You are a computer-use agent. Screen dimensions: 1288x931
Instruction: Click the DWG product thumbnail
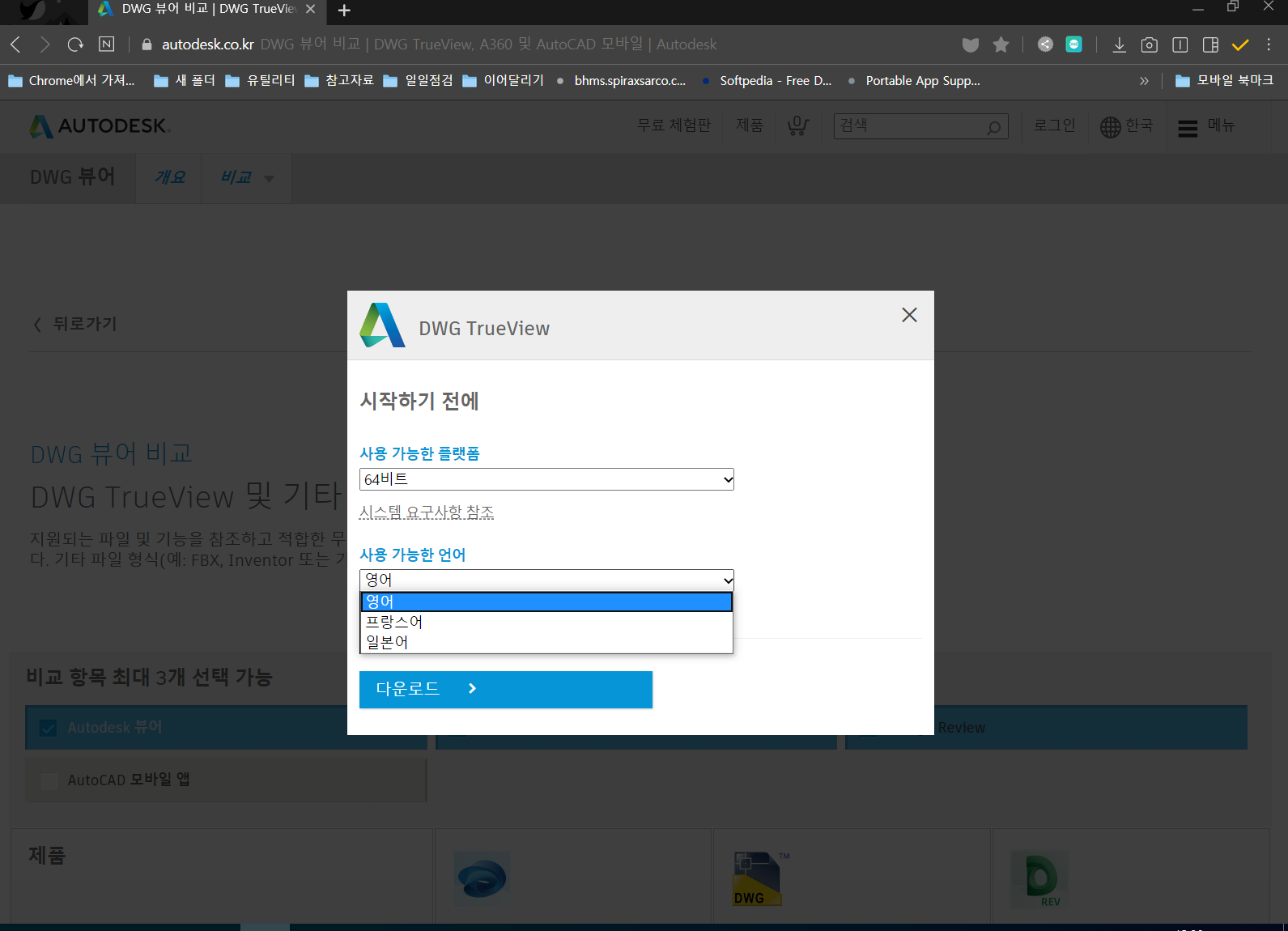(x=758, y=878)
